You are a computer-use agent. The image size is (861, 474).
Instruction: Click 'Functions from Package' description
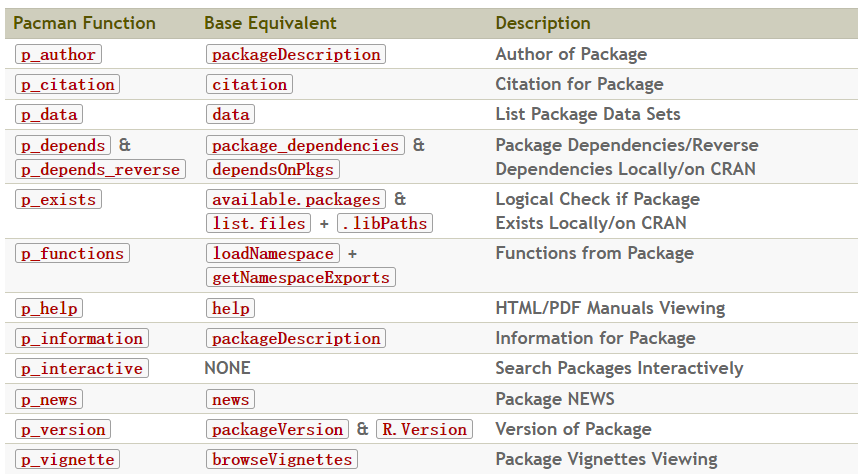pos(595,253)
